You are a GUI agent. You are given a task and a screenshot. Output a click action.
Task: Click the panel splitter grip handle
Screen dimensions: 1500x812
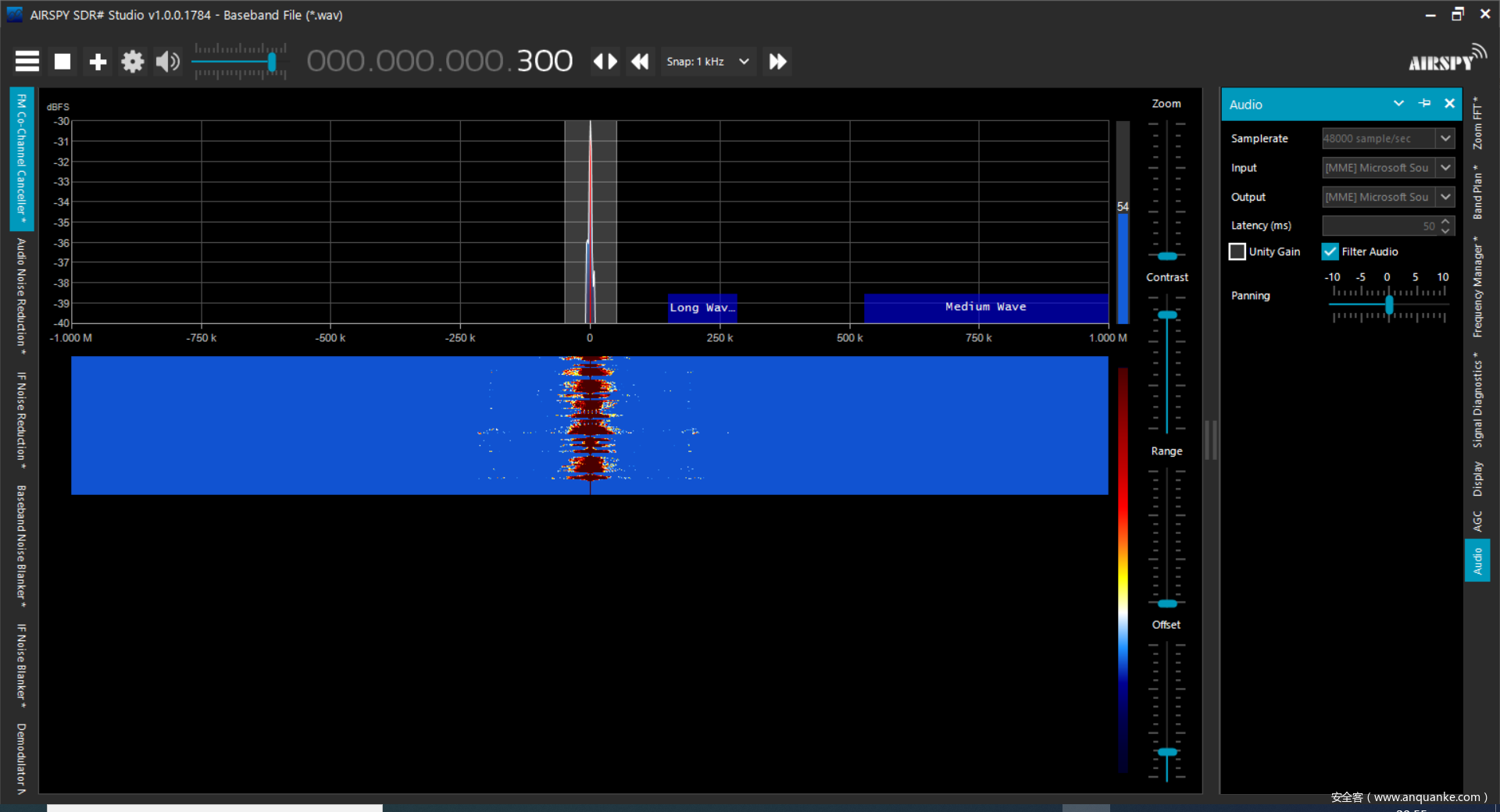[1211, 440]
